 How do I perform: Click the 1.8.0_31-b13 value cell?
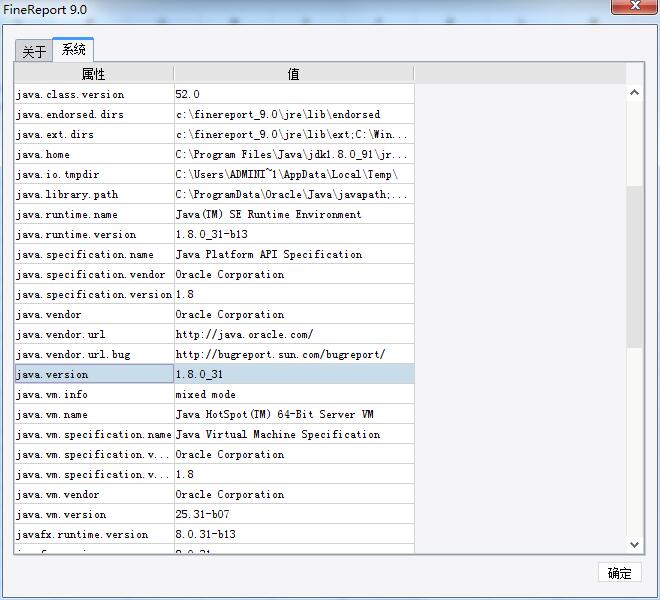294,234
